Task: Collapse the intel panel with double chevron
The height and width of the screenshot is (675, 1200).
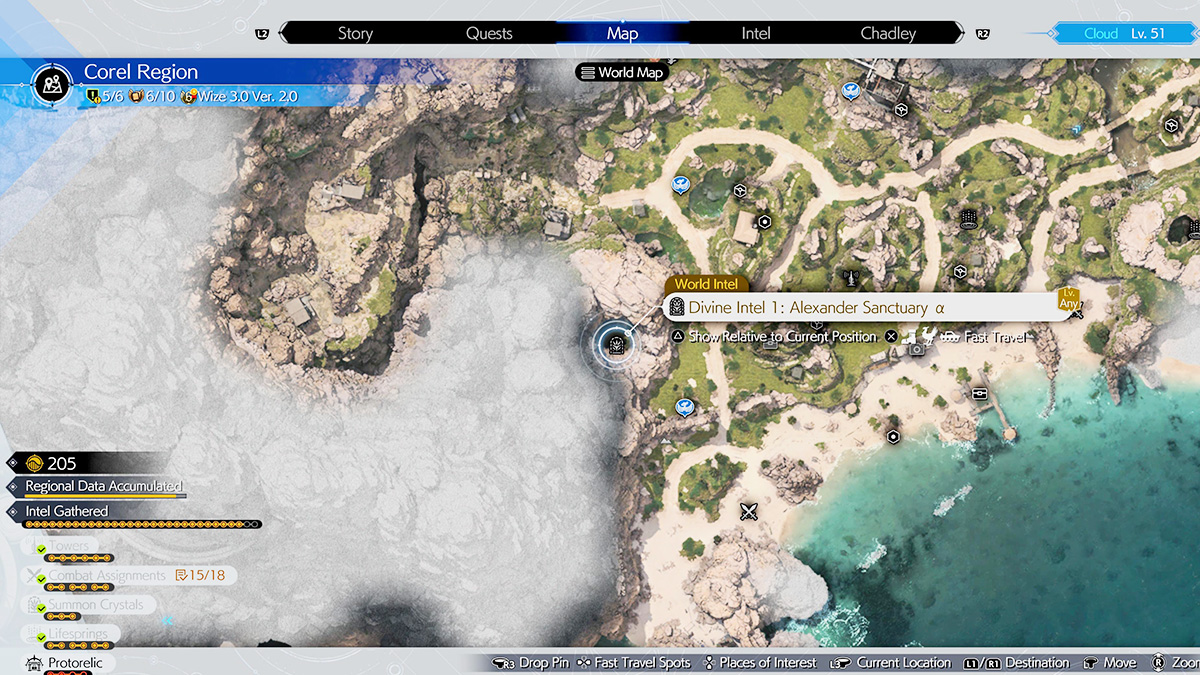Action: tap(168, 621)
